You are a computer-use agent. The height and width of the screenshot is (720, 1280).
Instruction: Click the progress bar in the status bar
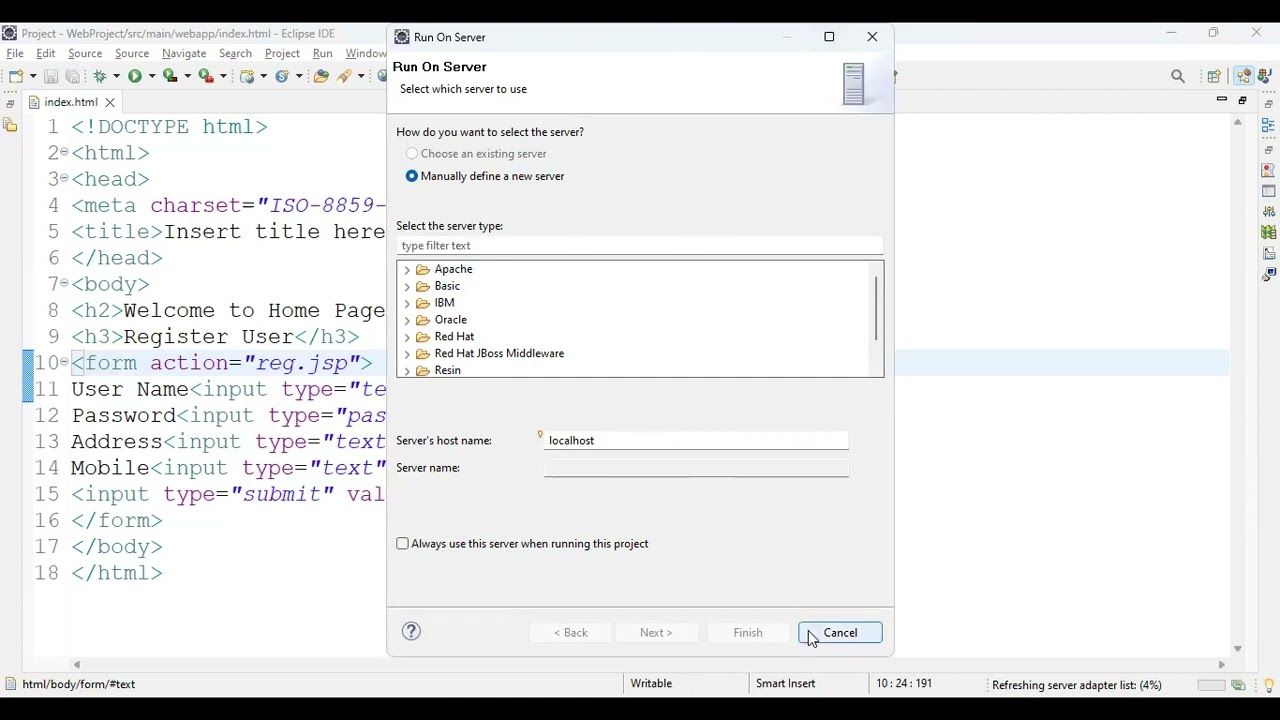click(1211, 685)
